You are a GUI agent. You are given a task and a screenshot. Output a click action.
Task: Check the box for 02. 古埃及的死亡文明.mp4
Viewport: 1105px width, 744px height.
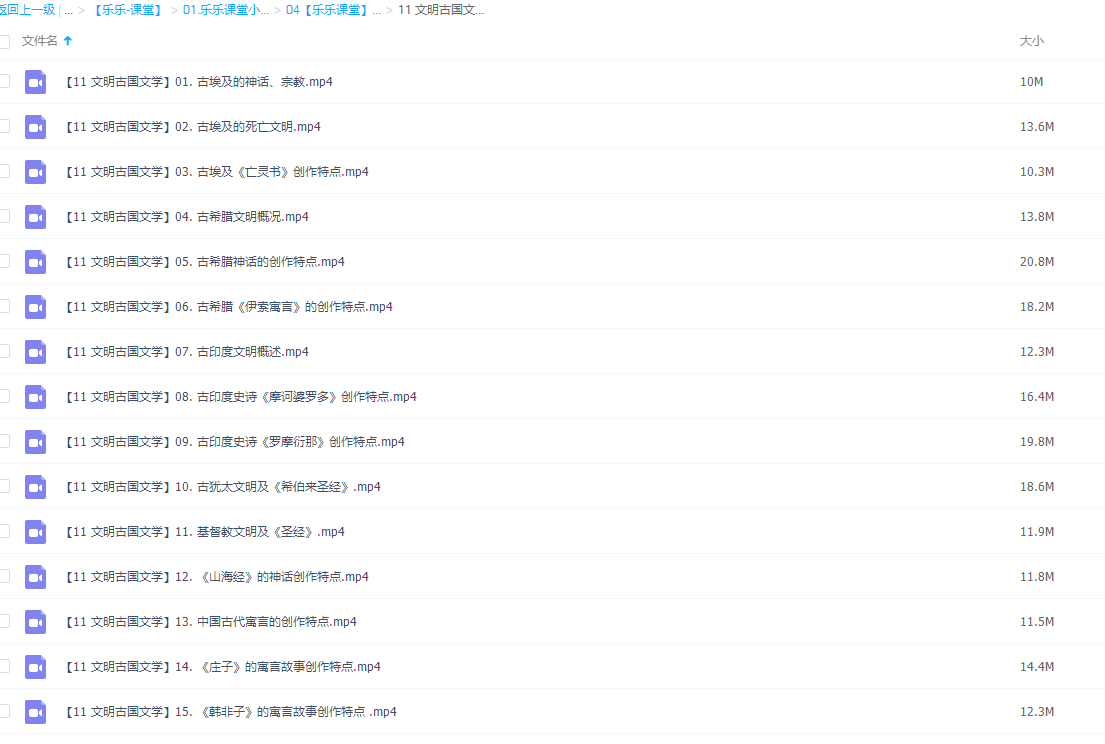[x=4, y=126]
